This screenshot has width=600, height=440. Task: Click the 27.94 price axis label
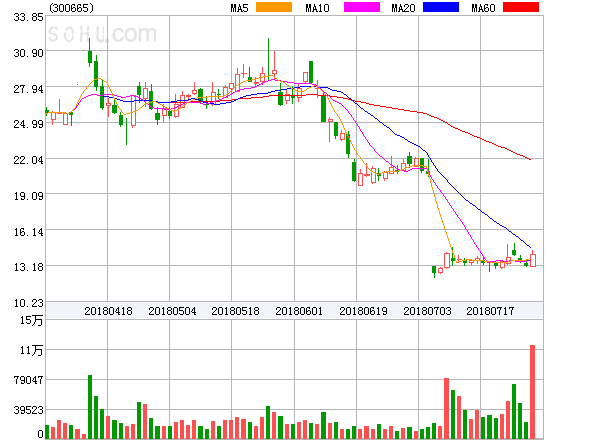(28, 89)
